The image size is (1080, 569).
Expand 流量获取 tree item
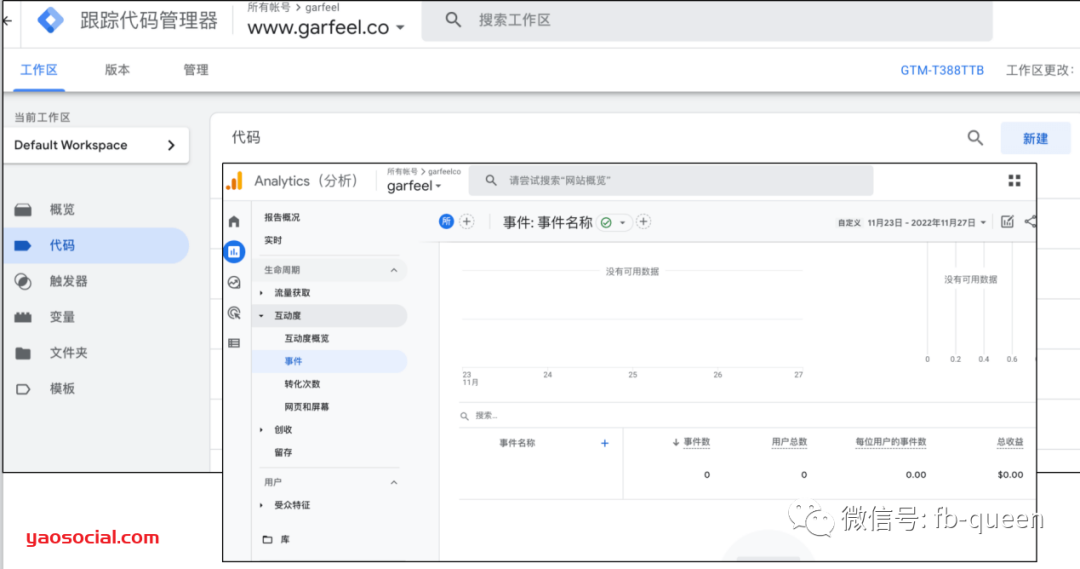point(262,293)
